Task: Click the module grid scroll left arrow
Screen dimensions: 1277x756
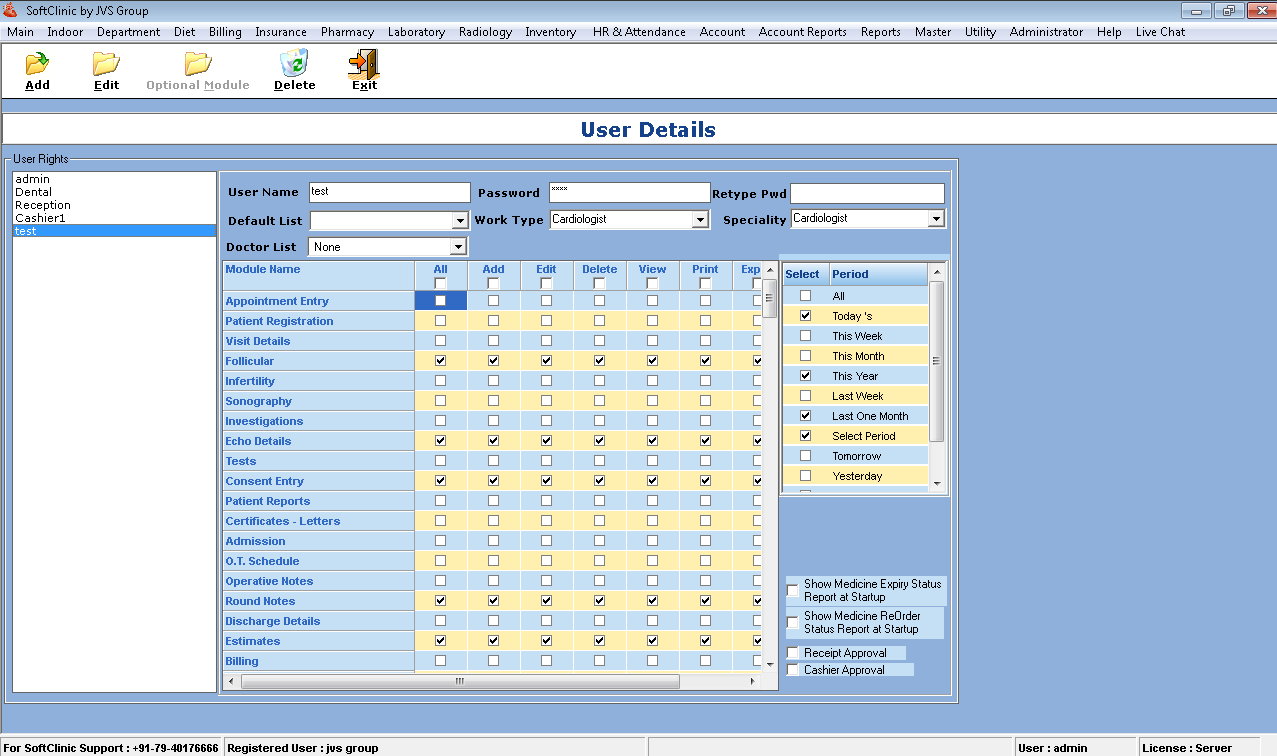Action: [230, 681]
